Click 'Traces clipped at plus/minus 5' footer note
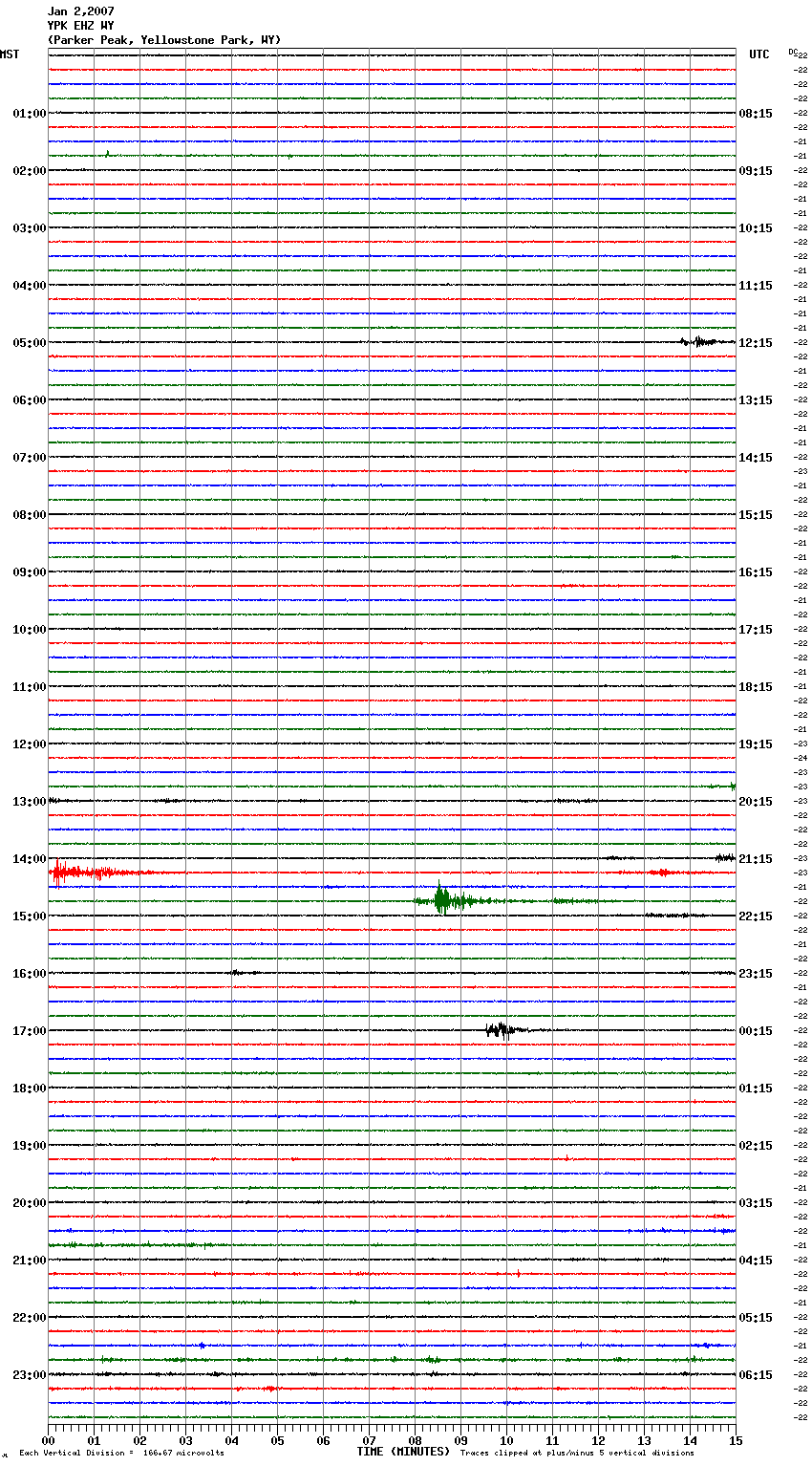The image size is (812, 1466). pos(577,1454)
